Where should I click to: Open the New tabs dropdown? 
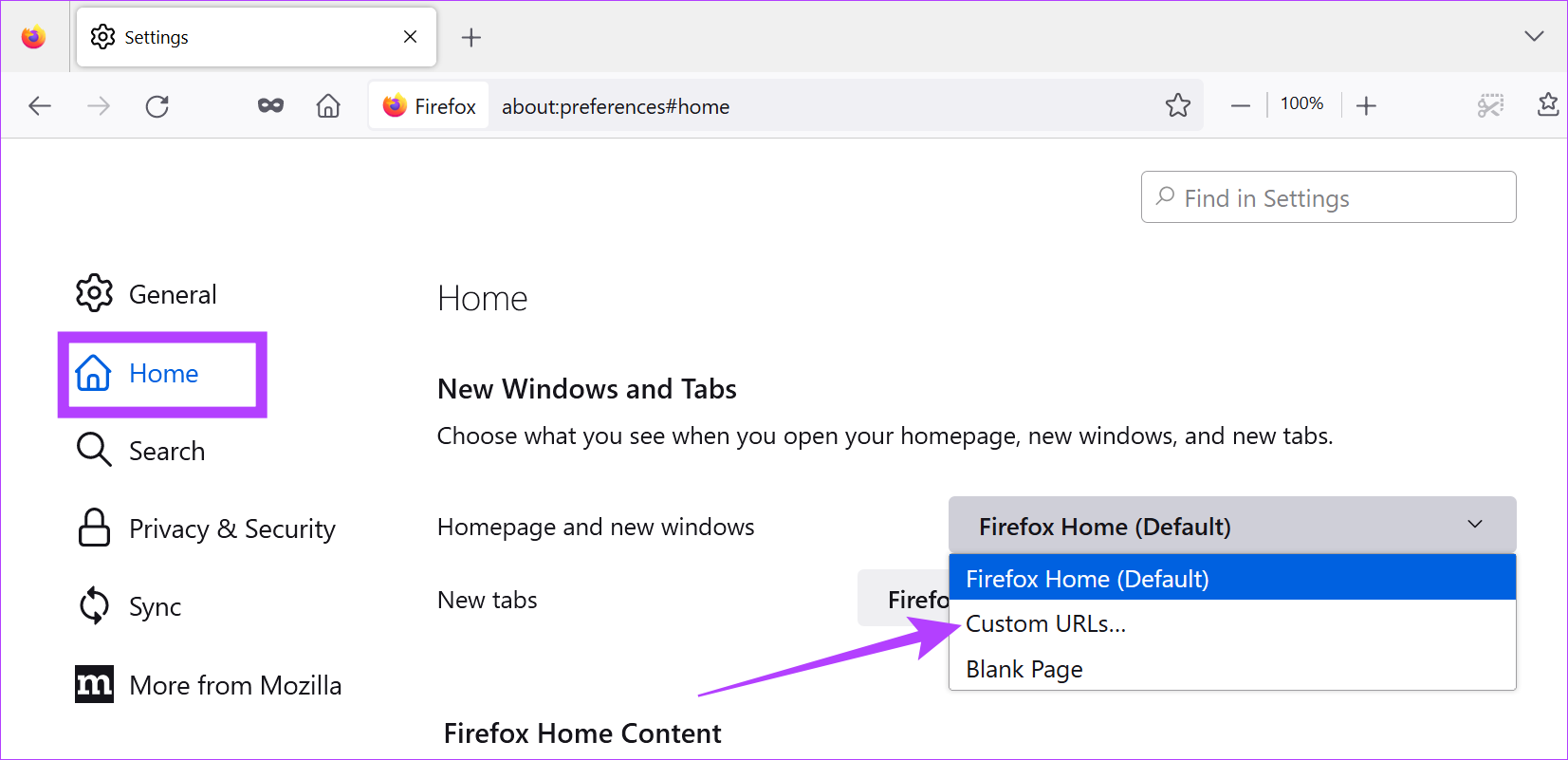pos(902,600)
